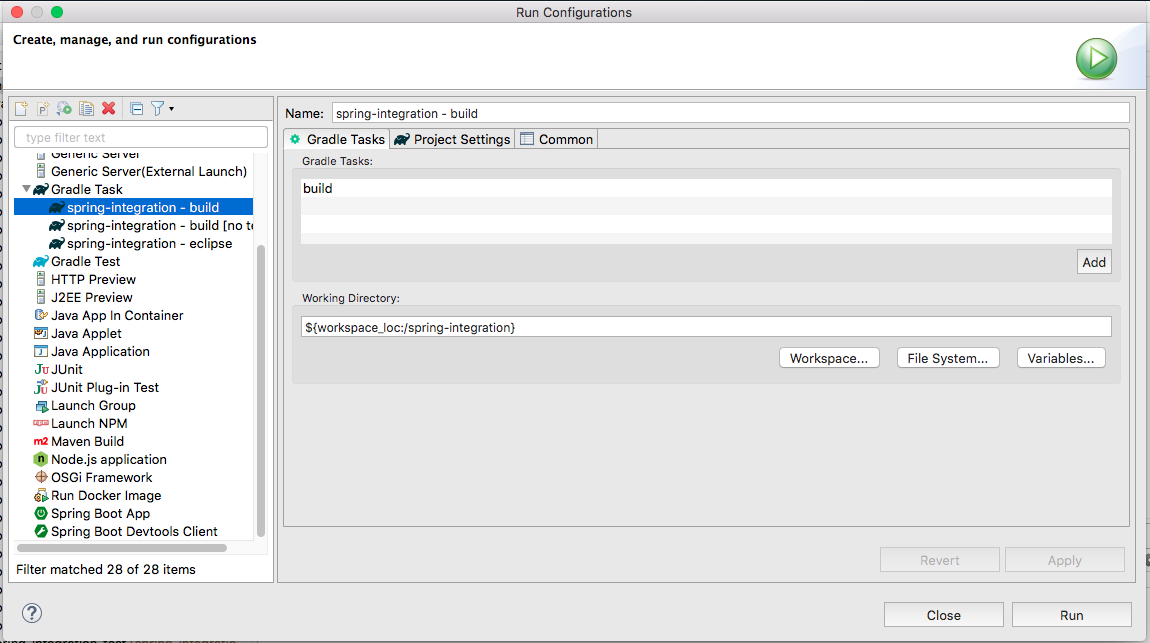Click the New prototype configuration icon

pos(43,109)
